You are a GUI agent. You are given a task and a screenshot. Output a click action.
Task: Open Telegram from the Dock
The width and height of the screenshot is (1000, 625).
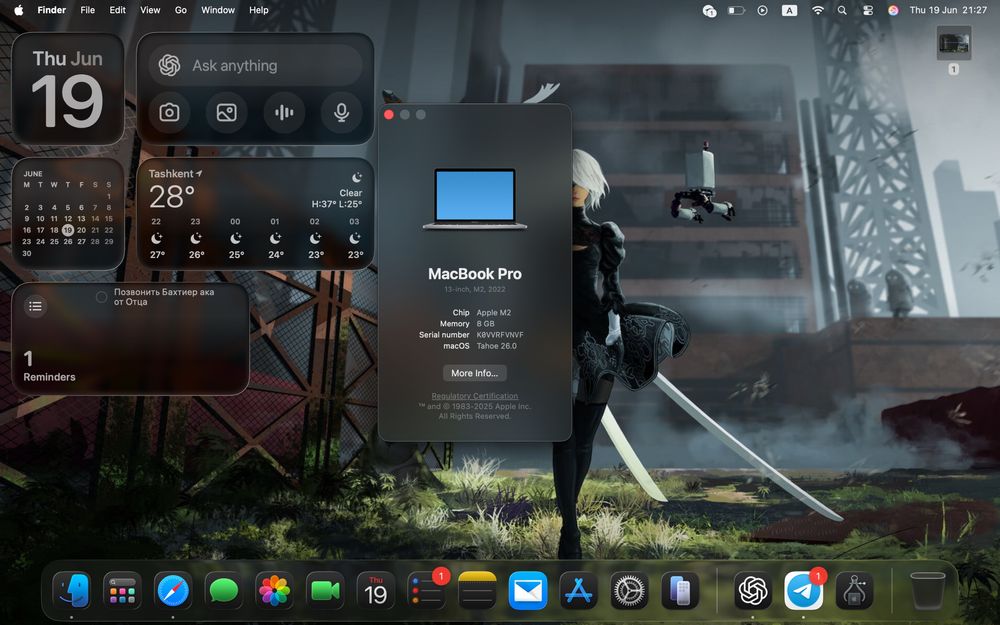803,591
